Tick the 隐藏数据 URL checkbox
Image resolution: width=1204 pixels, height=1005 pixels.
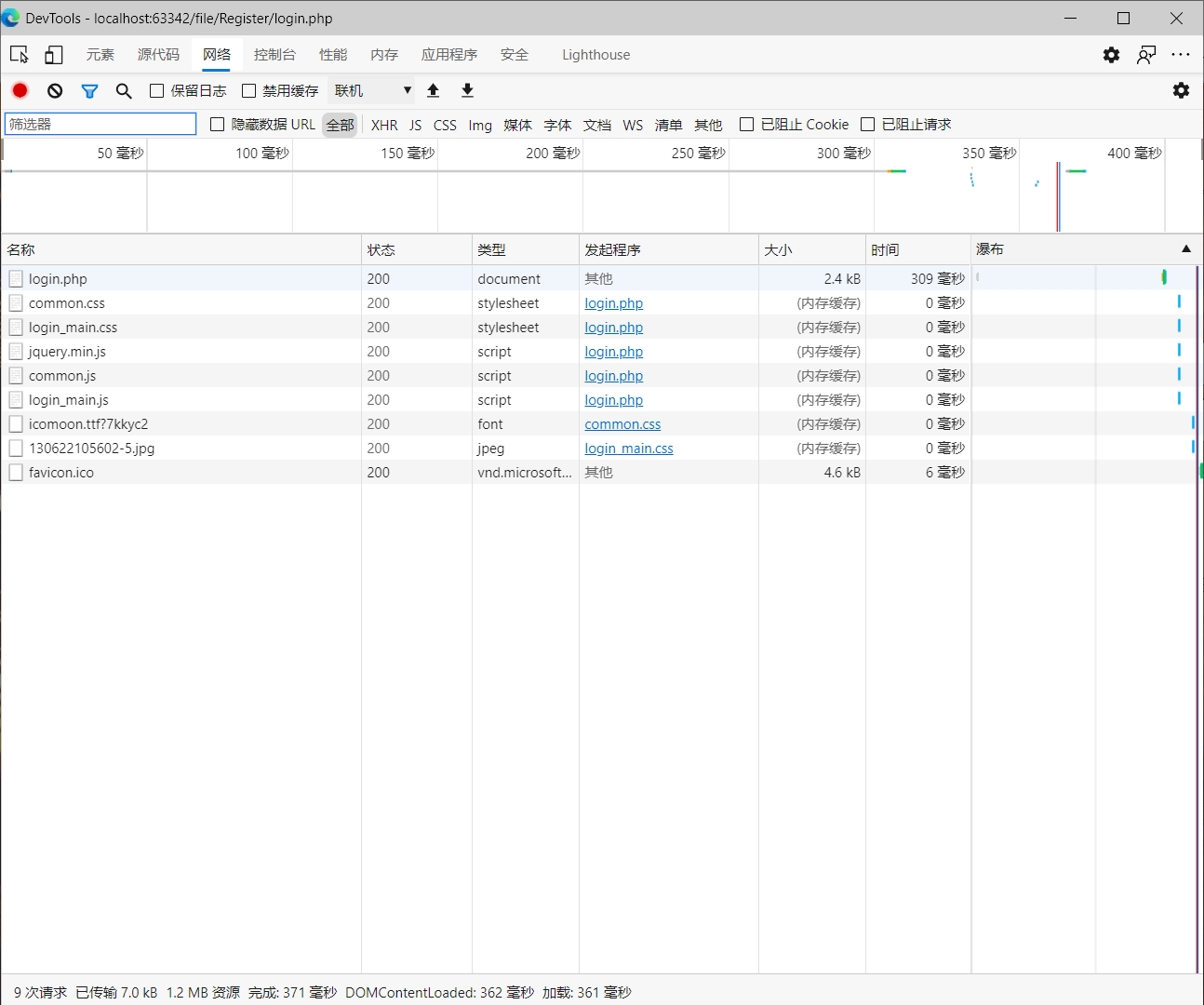(218, 125)
